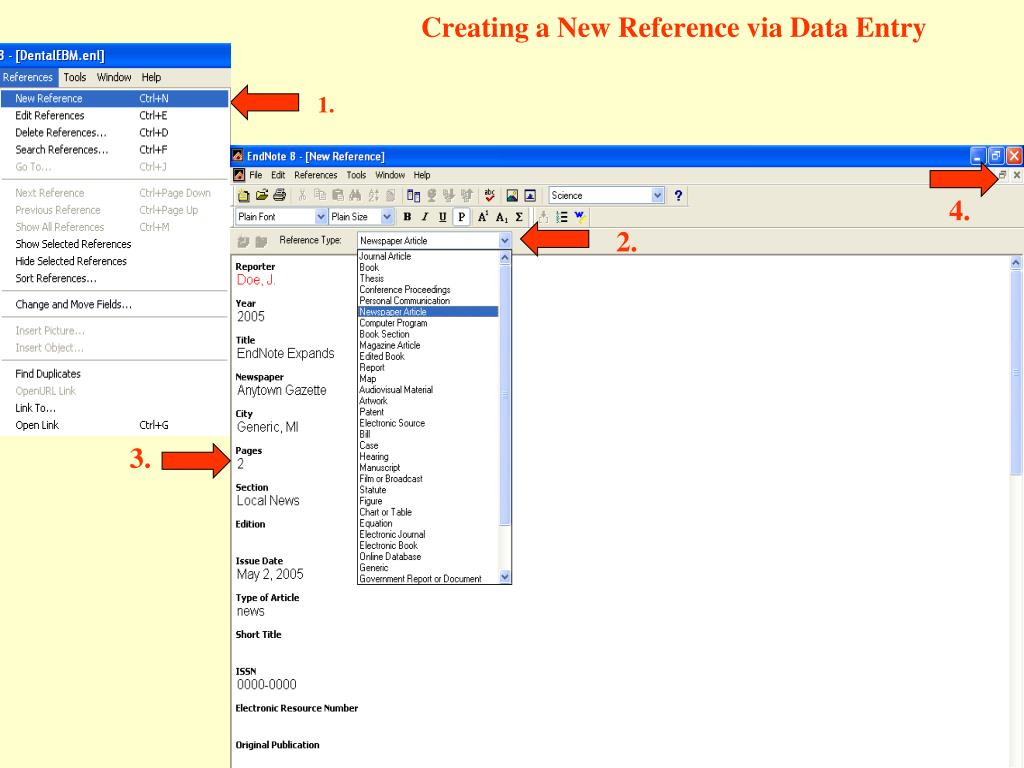The image size is (1024, 768).
Task: Select Hide Selected References entry
Action: (x=115, y=261)
